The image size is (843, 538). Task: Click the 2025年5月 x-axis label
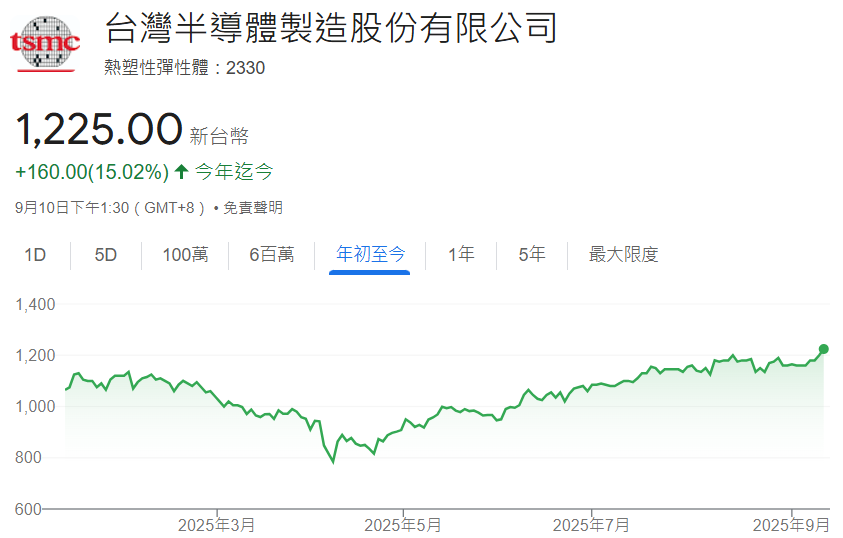[x=403, y=525]
